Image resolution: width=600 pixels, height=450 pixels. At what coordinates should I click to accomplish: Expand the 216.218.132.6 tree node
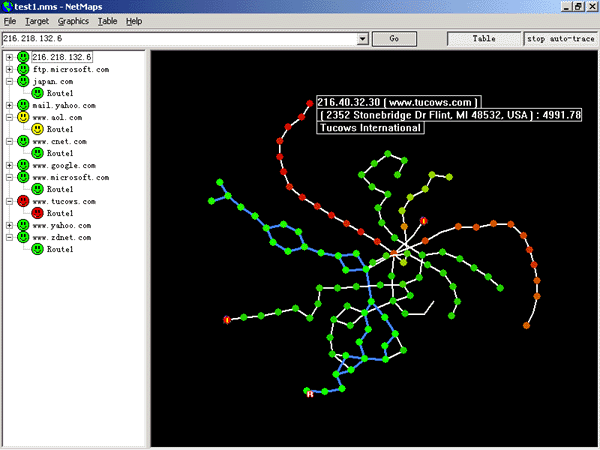tap(9, 57)
